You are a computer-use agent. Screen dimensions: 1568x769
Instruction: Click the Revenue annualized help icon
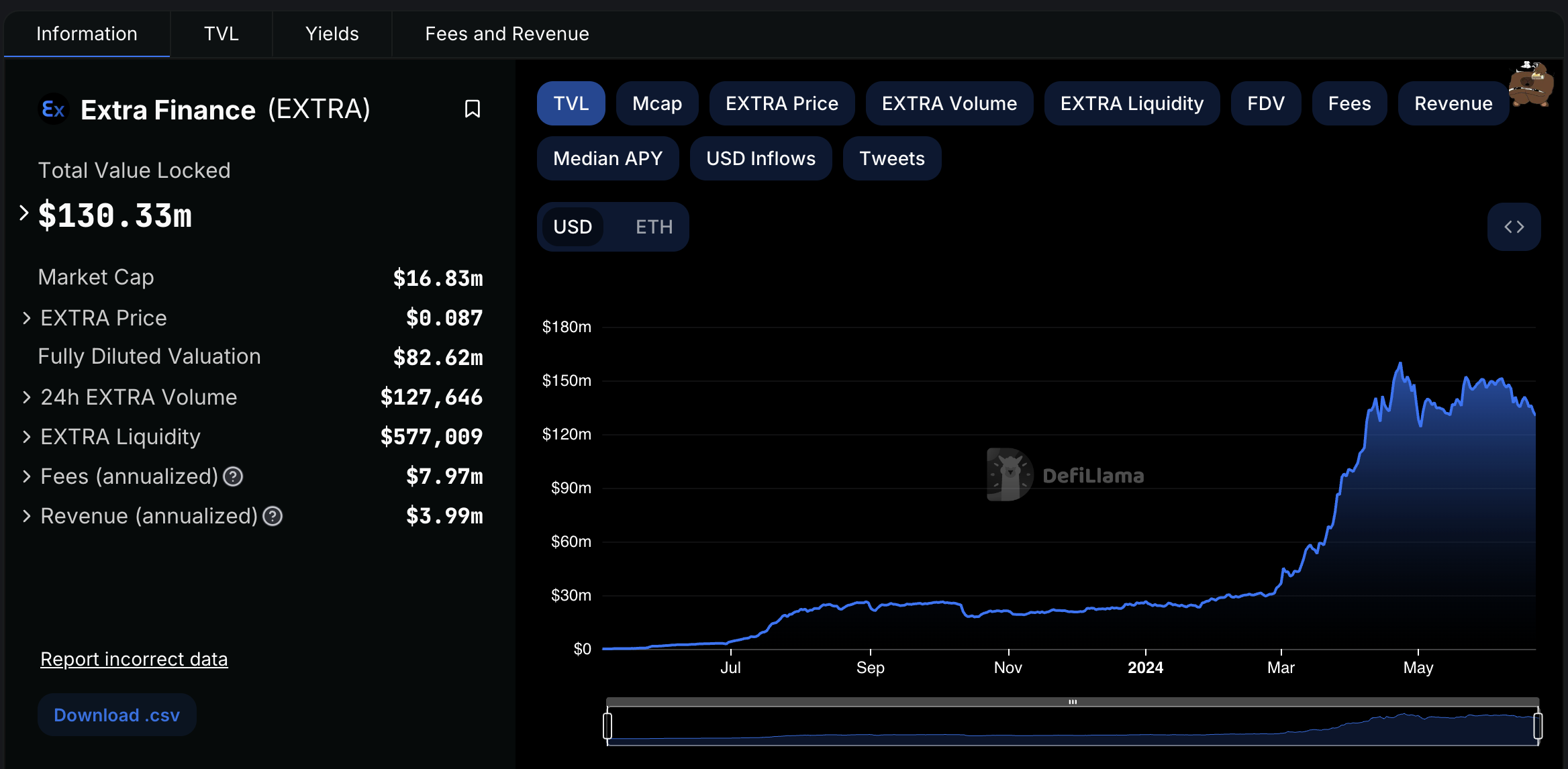[273, 516]
